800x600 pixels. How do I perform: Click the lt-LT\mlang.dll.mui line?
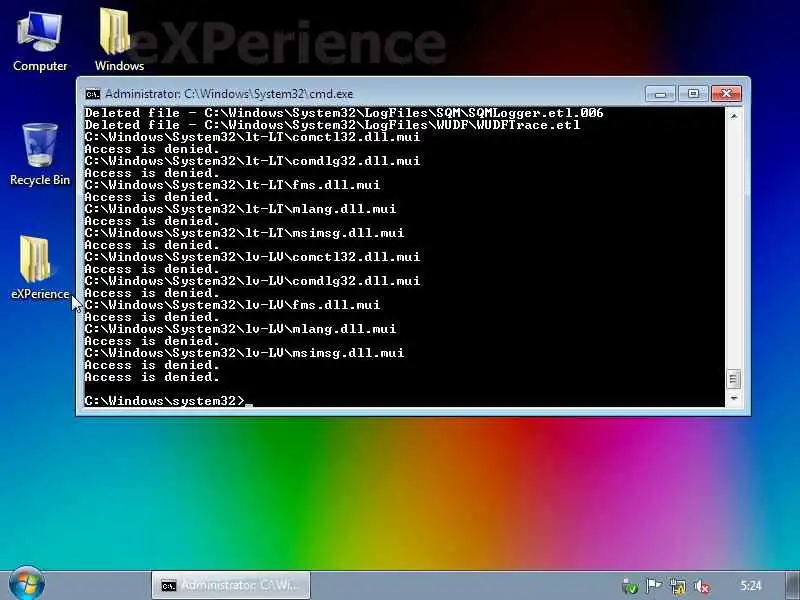tap(240, 209)
